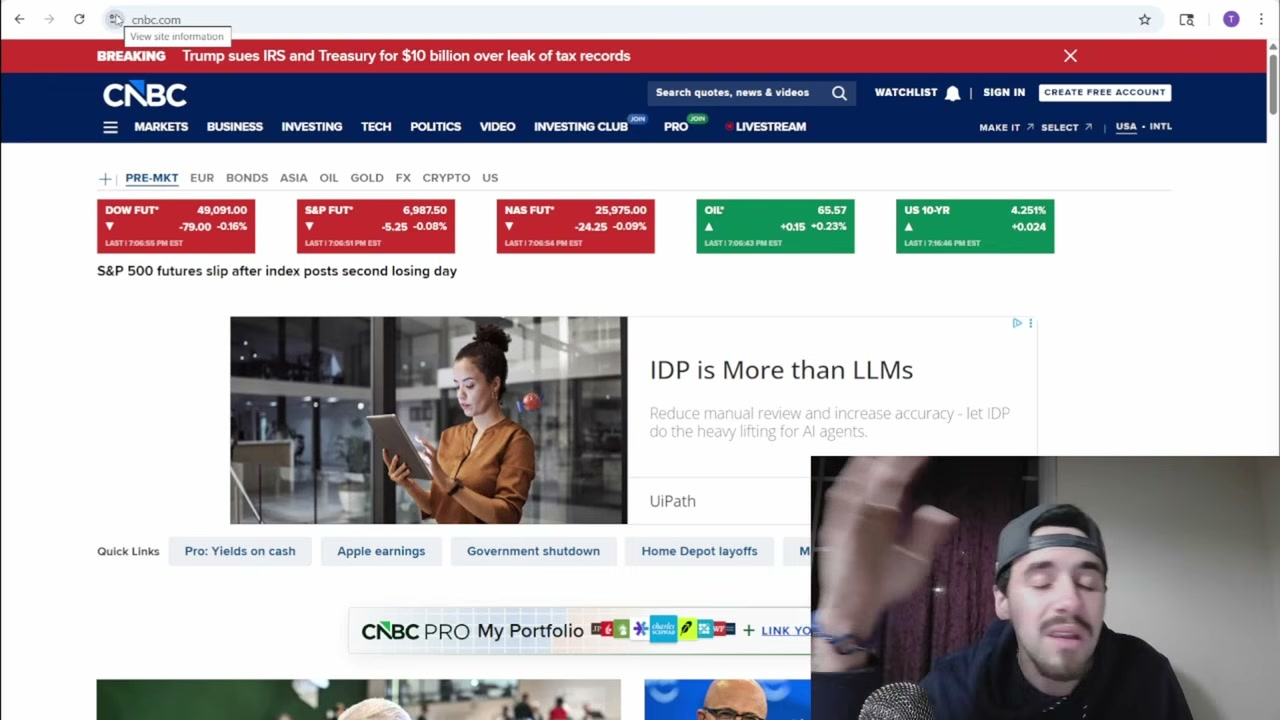Select the EUR market tab

tap(202, 178)
